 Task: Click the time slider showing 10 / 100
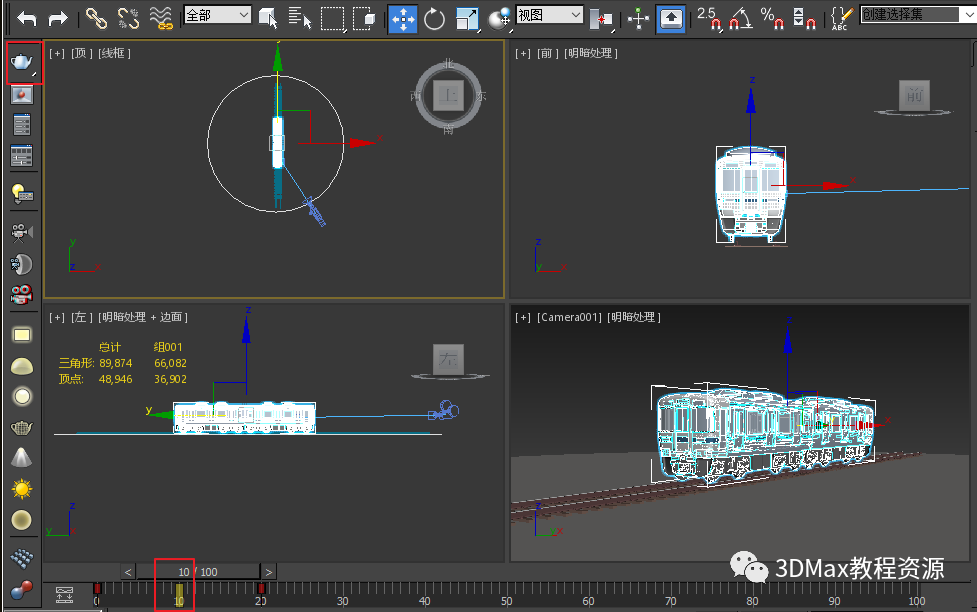[198, 572]
